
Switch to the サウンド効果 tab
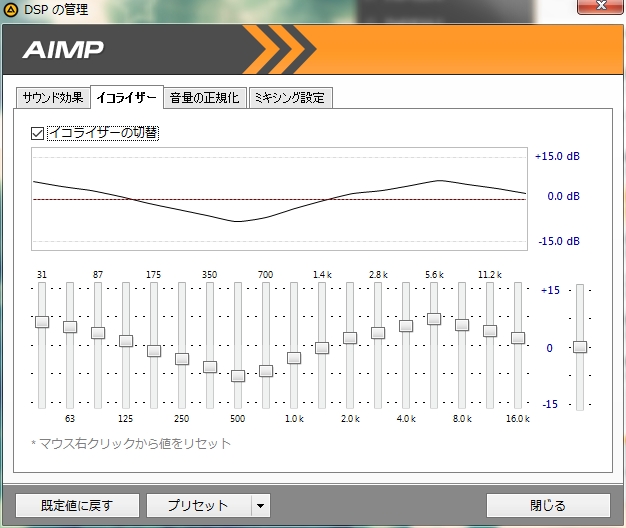pos(53,97)
